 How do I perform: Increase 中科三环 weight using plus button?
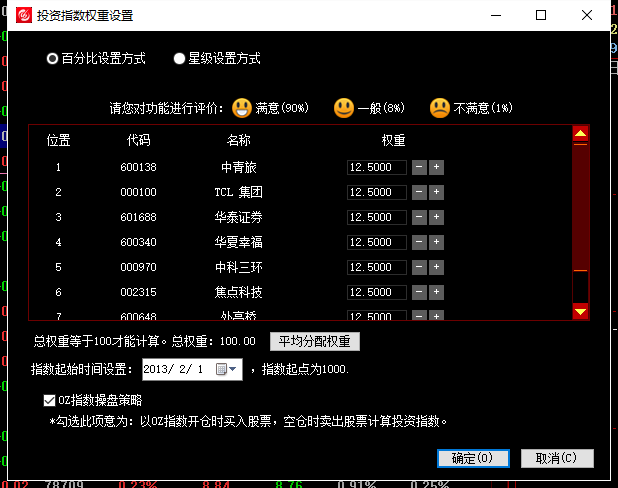pyautogui.click(x=436, y=267)
